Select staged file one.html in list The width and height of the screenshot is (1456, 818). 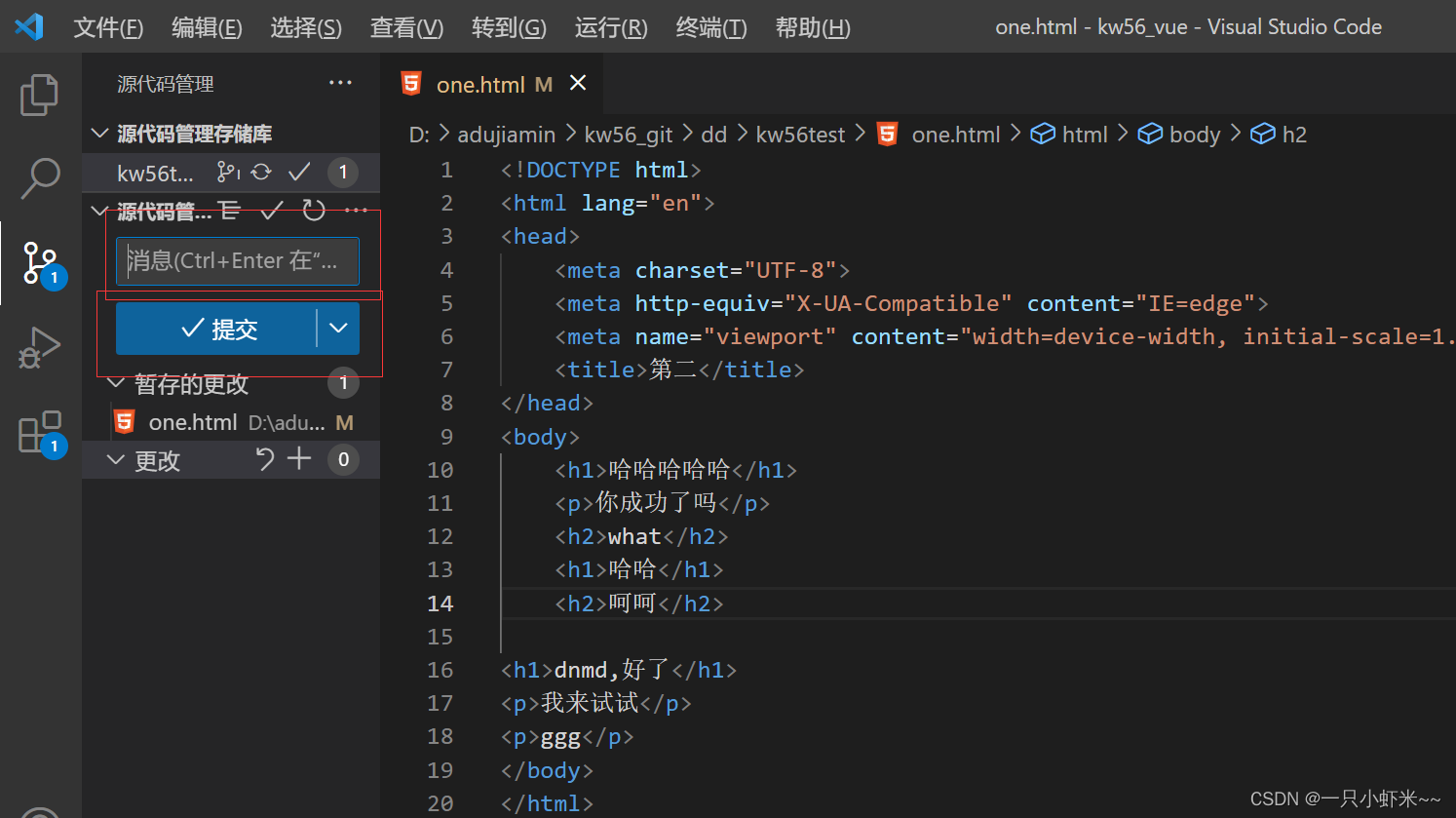click(x=231, y=422)
